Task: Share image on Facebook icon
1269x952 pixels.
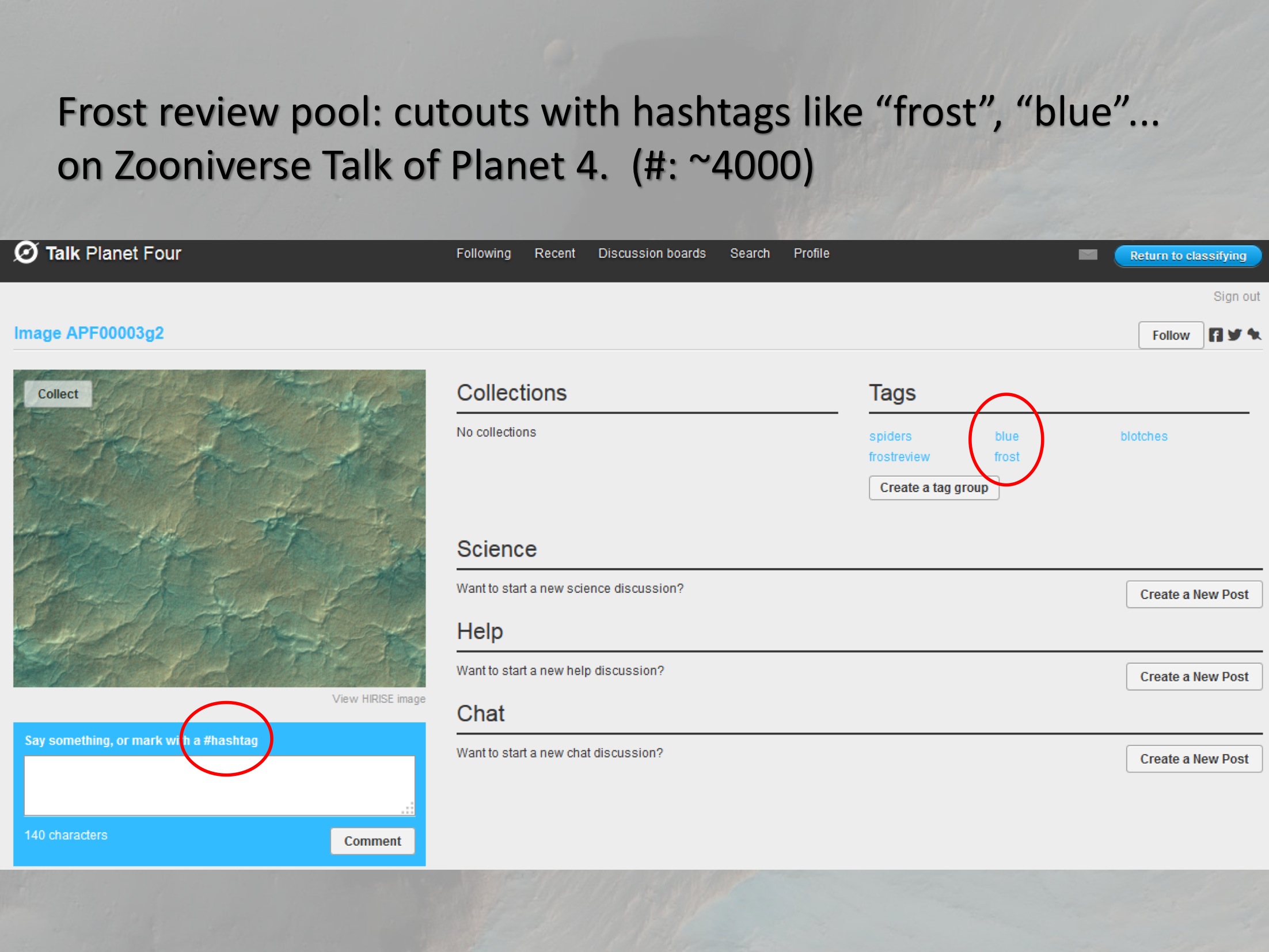Action: click(x=1215, y=335)
